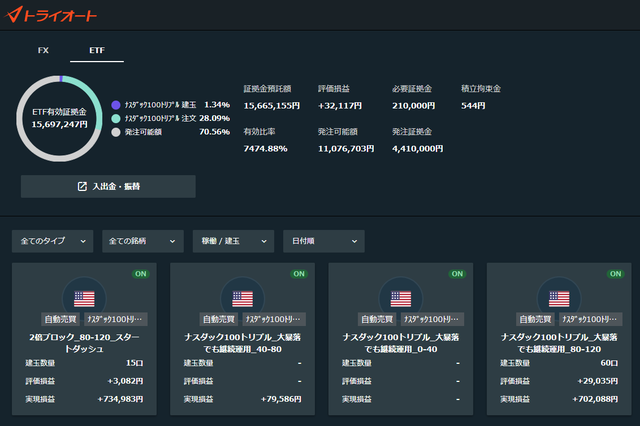Click ナスダック100トリ… tag on 40-80 card
This screenshot has width=640, height=426.
(x=274, y=319)
